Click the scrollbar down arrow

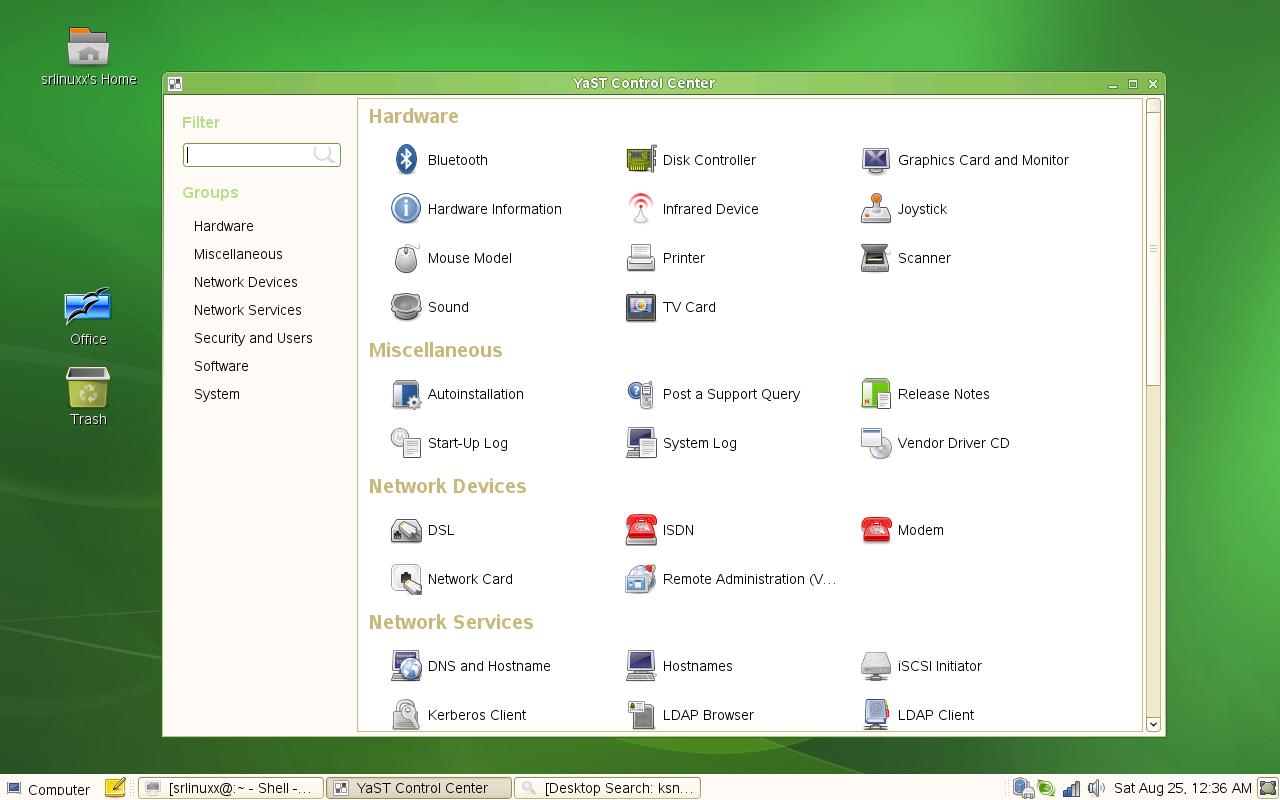pos(1153,724)
